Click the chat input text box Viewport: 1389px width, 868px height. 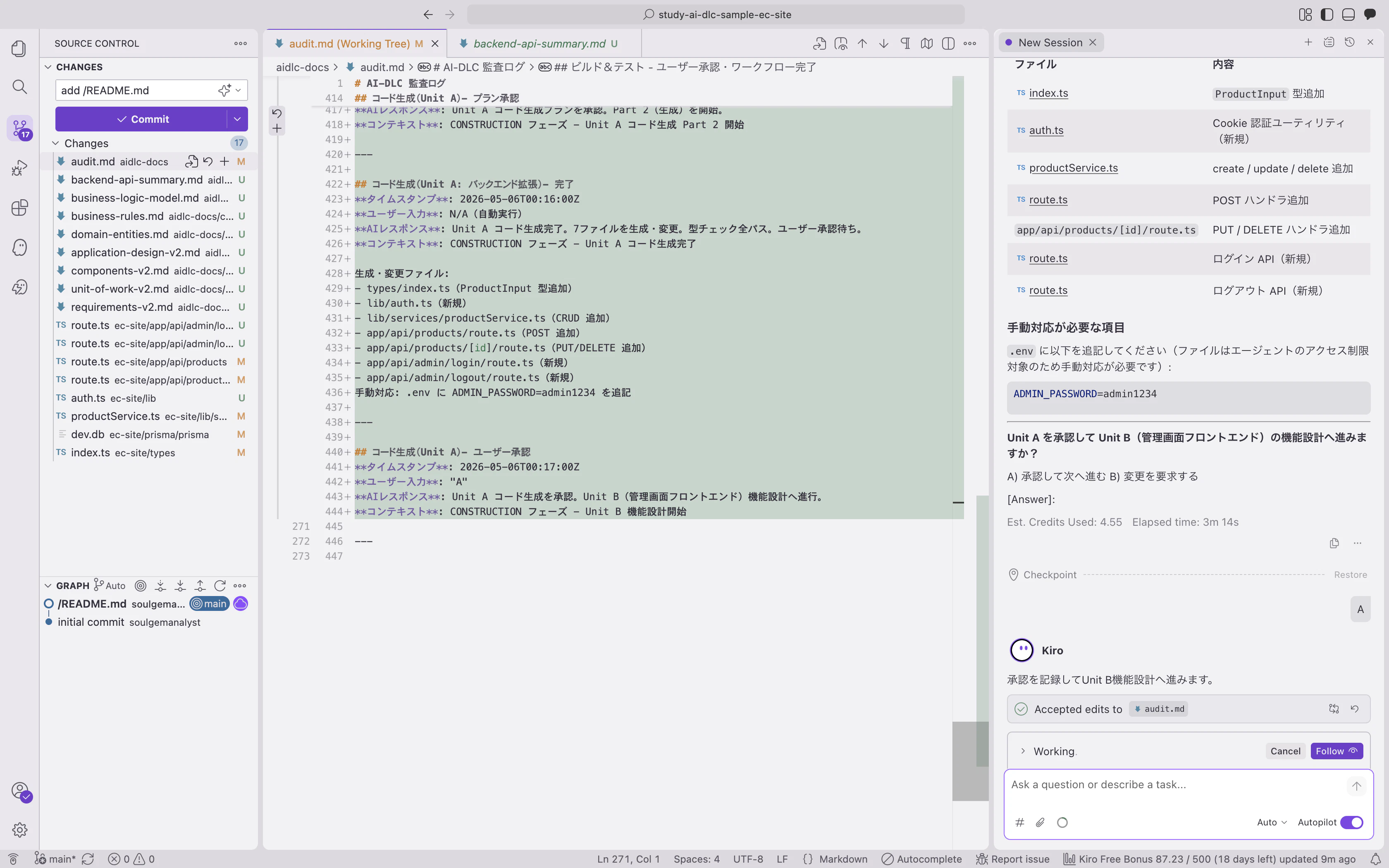1176,785
